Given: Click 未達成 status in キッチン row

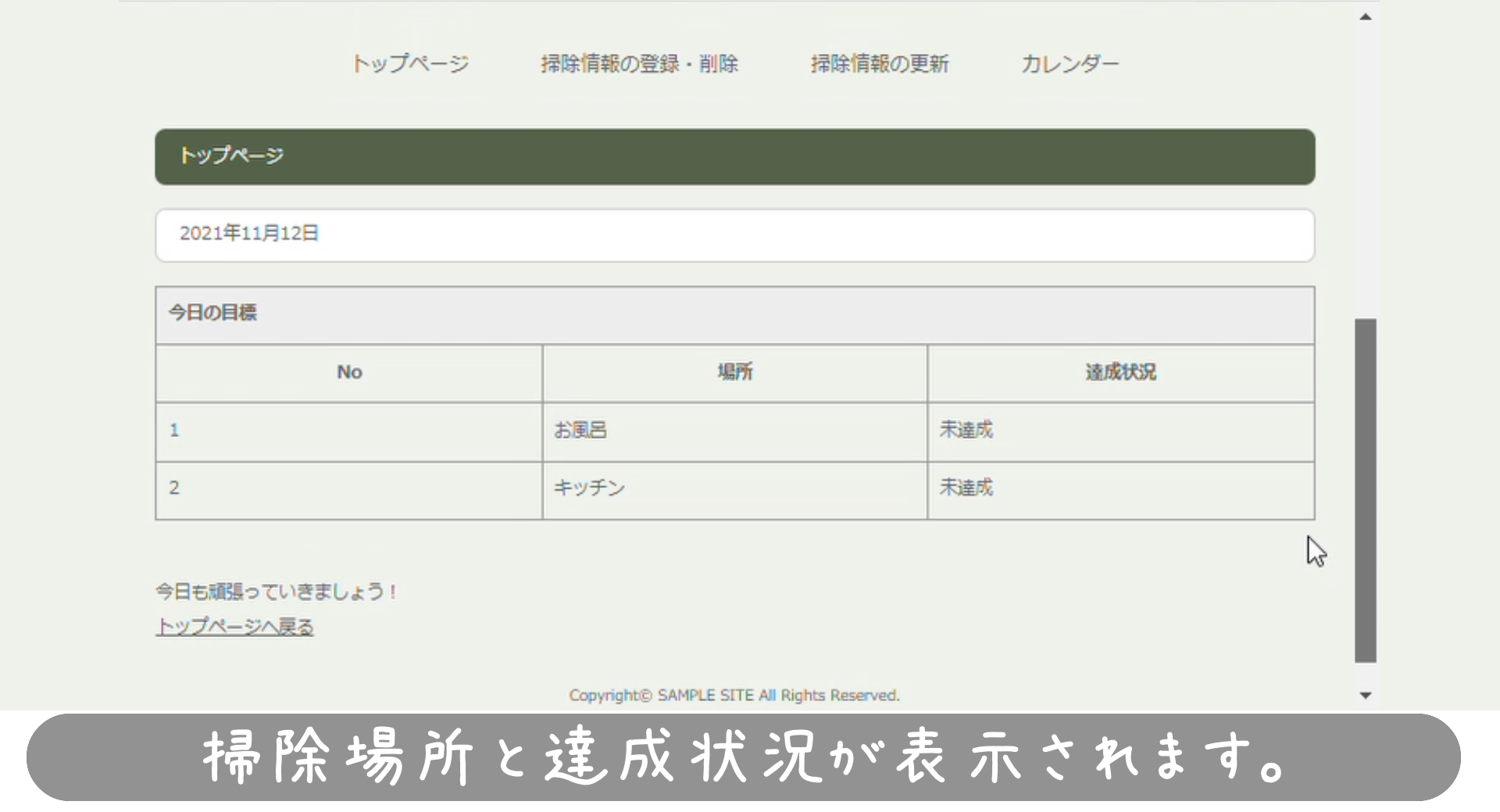Looking at the screenshot, I should click(x=1121, y=490).
